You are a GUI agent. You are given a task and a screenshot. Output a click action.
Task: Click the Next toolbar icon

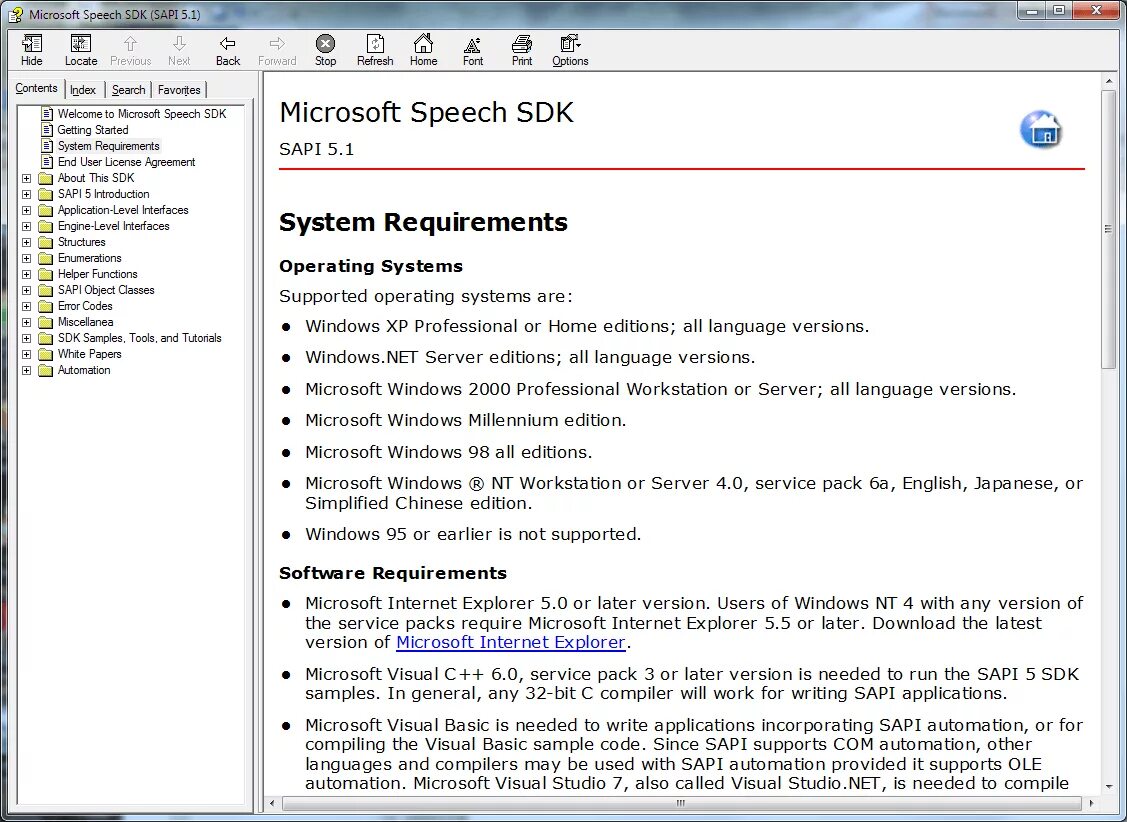coord(179,50)
